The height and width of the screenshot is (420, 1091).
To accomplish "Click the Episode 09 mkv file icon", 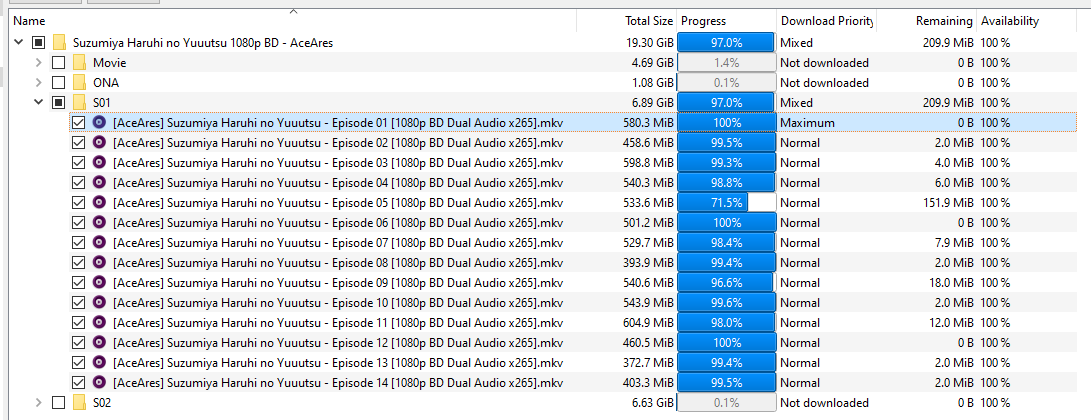I will pos(99,283).
